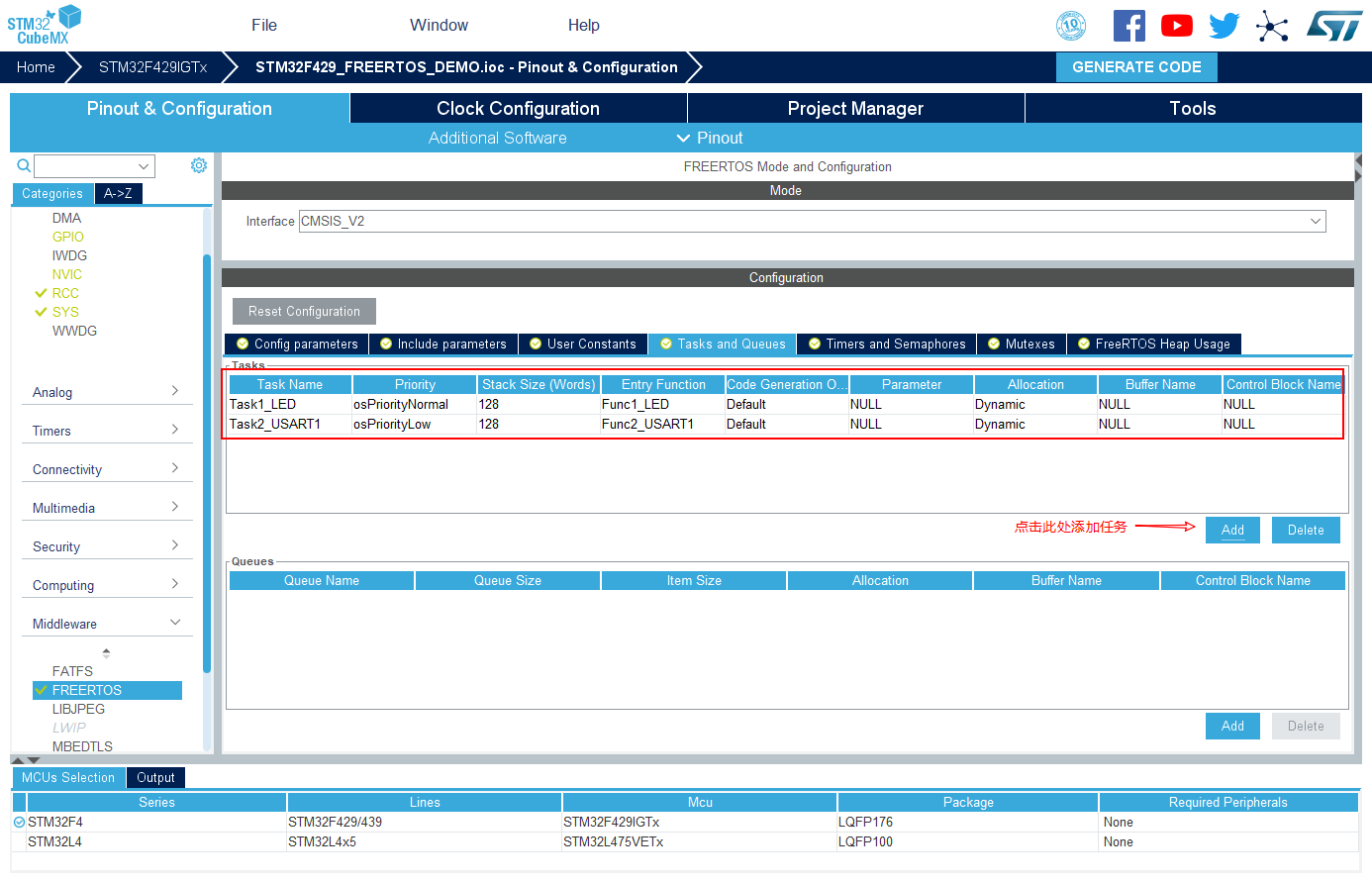Expand the Connectivity category
The width and height of the screenshot is (1372, 883).
click(x=107, y=469)
